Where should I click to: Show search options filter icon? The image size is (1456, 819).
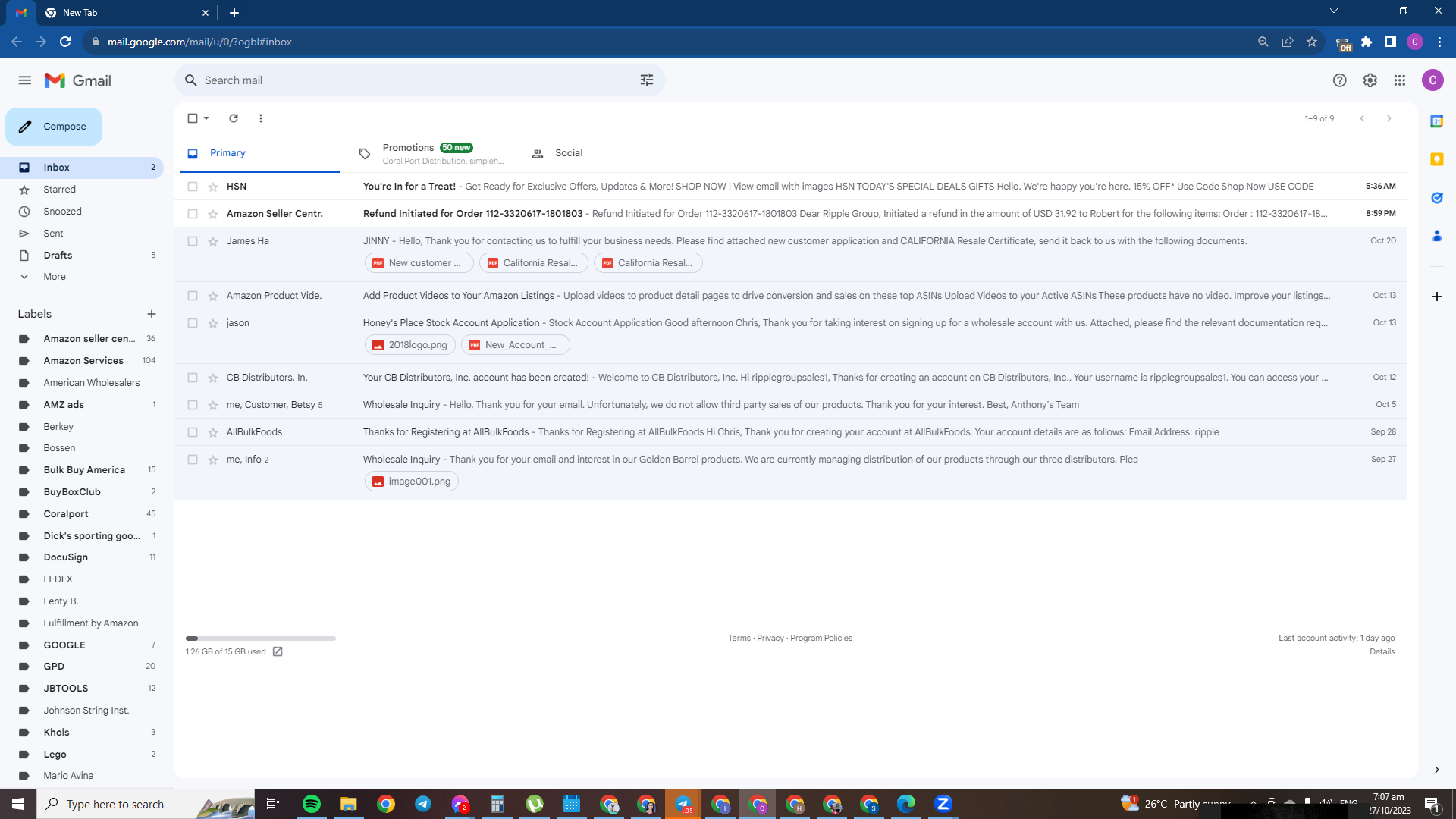coord(647,80)
